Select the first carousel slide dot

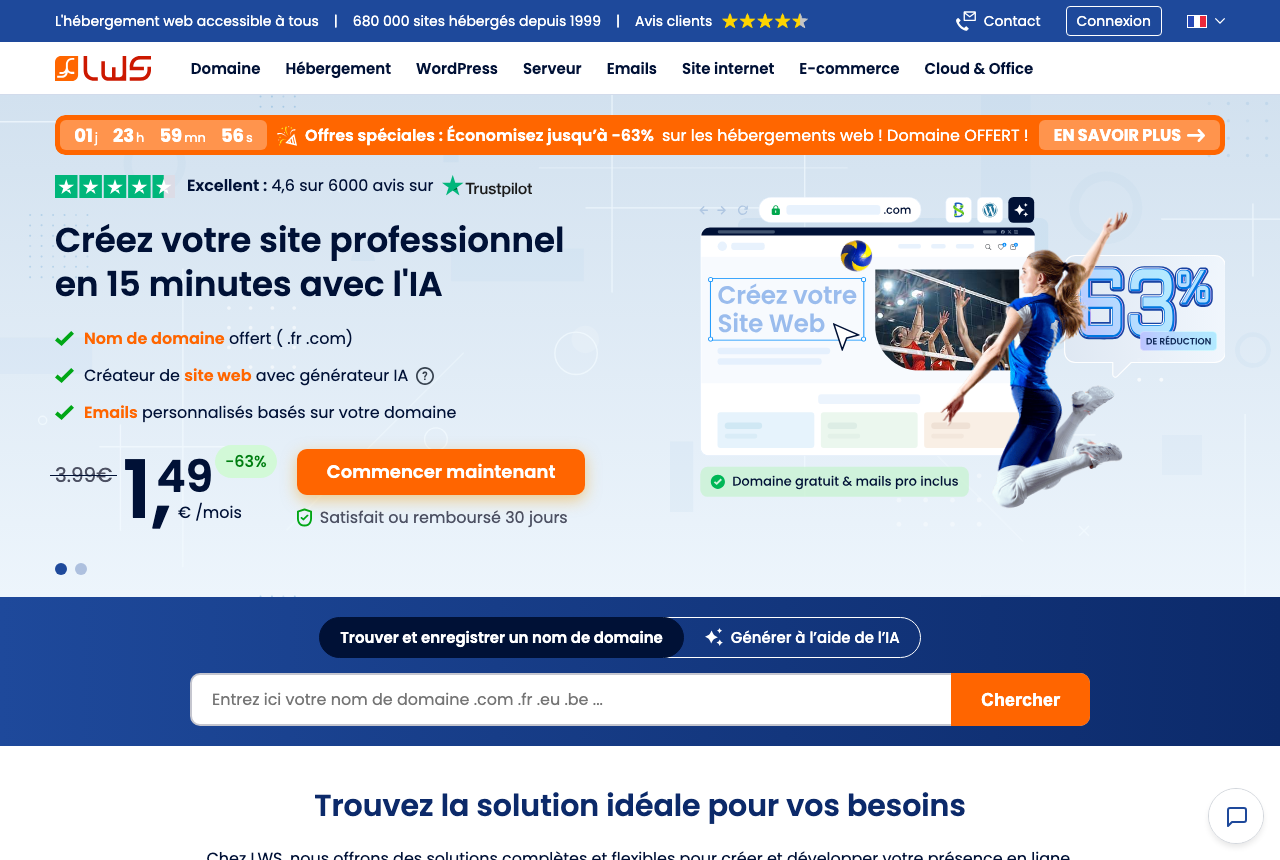point(61,569)
